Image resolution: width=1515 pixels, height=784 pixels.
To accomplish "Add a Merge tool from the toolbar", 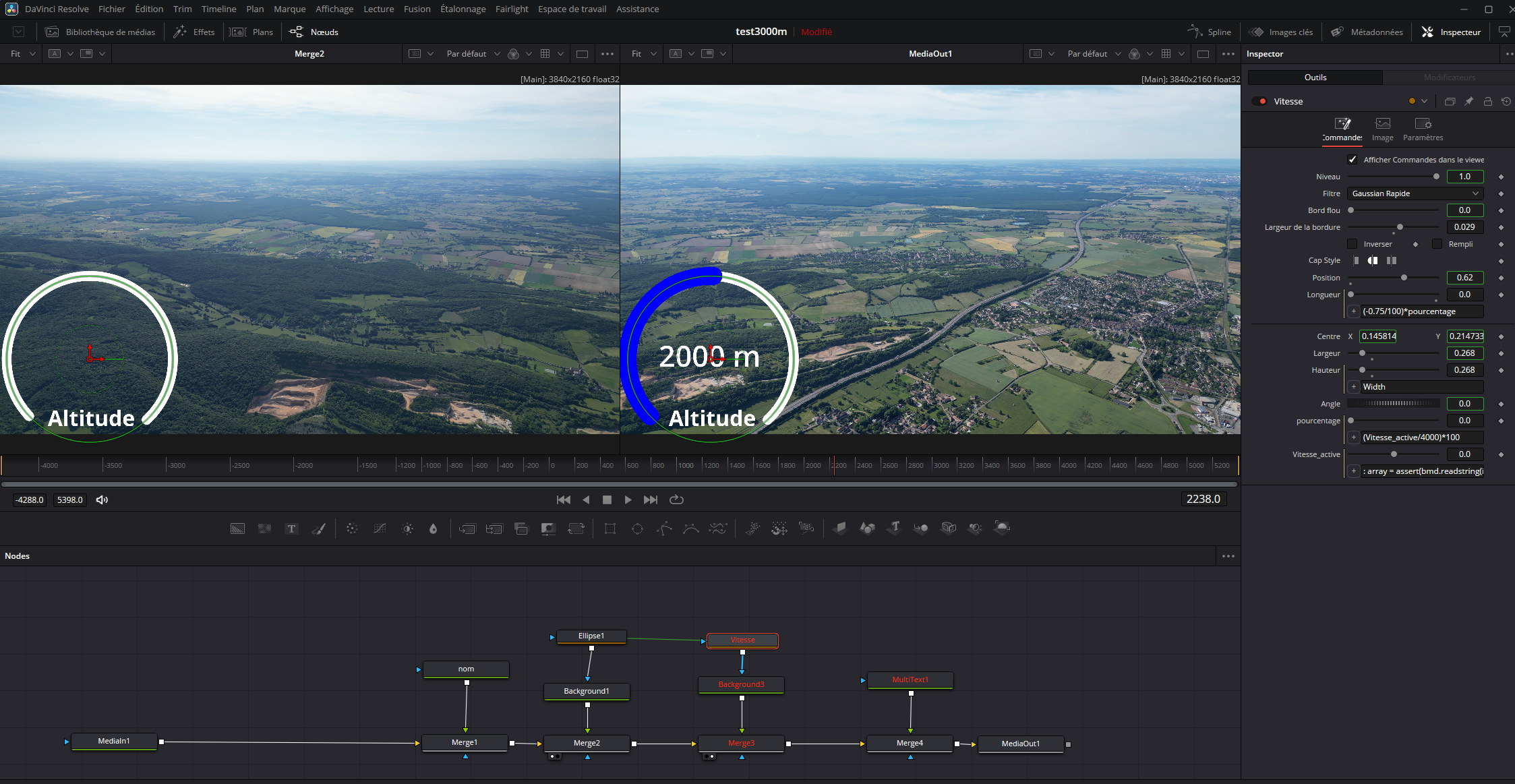I will tap(467, 529).
